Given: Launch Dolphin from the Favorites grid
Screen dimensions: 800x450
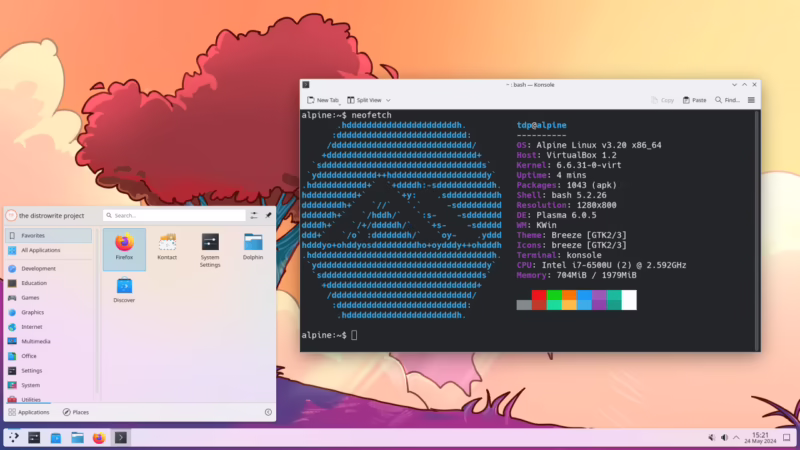Looking at the screenshot, I should point(253,249).
